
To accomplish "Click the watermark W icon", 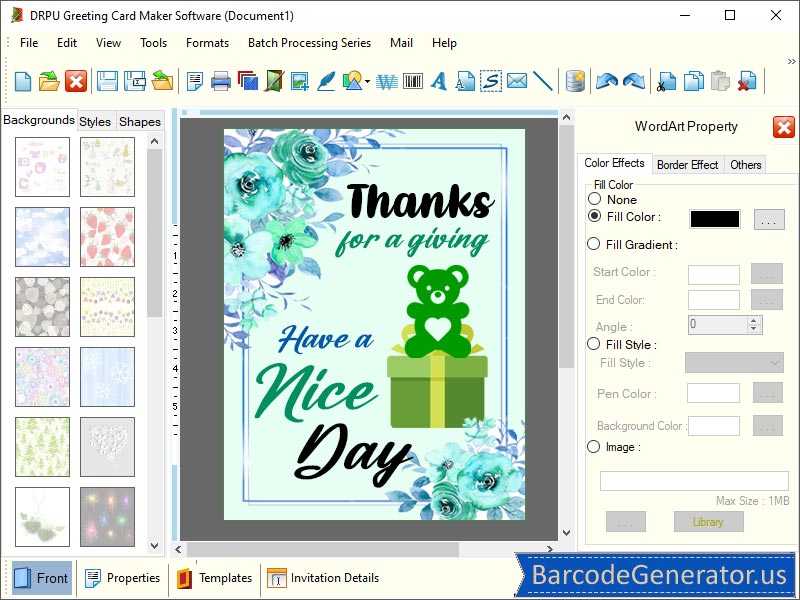I will point(387,81).
